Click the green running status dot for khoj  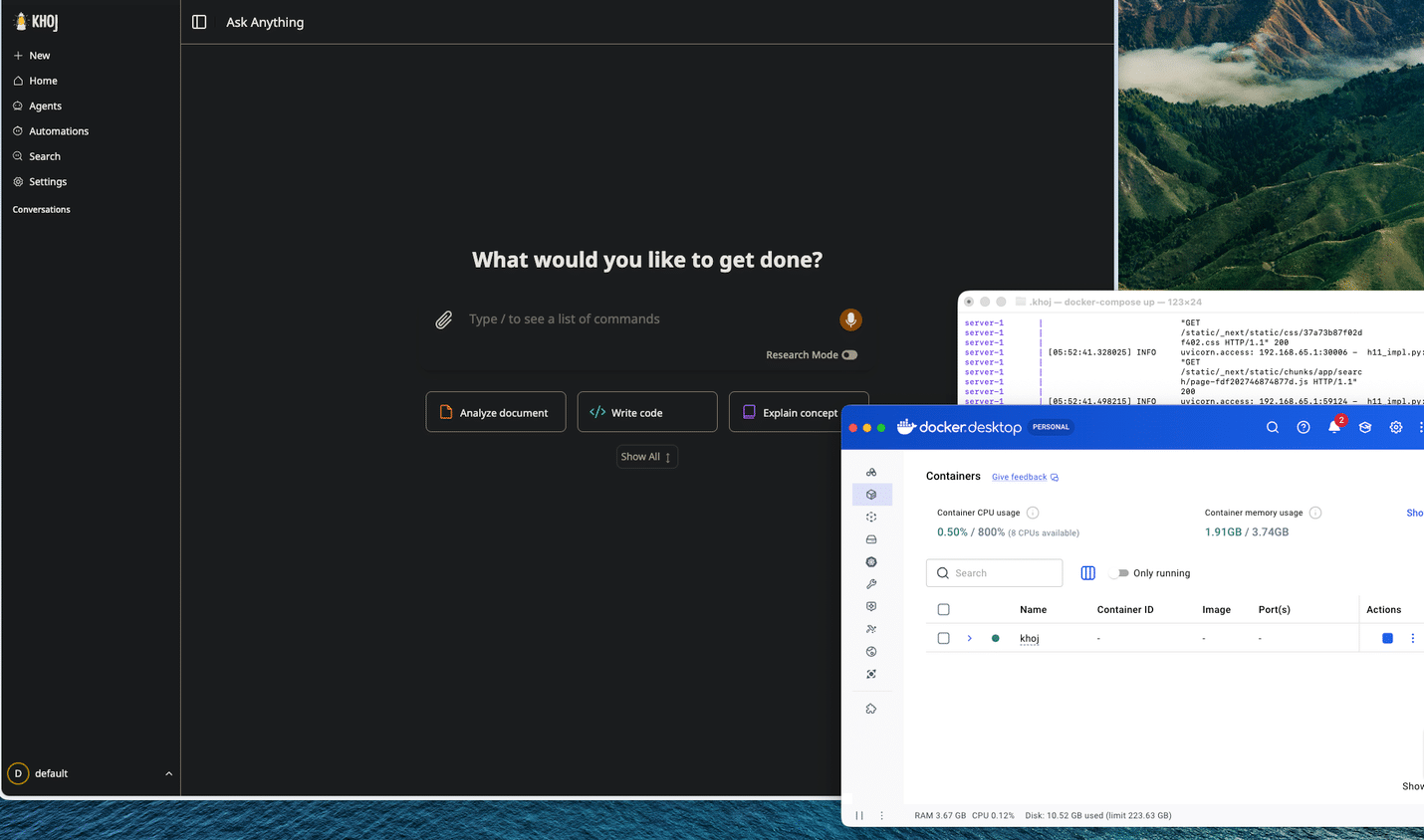click(995, 638)
